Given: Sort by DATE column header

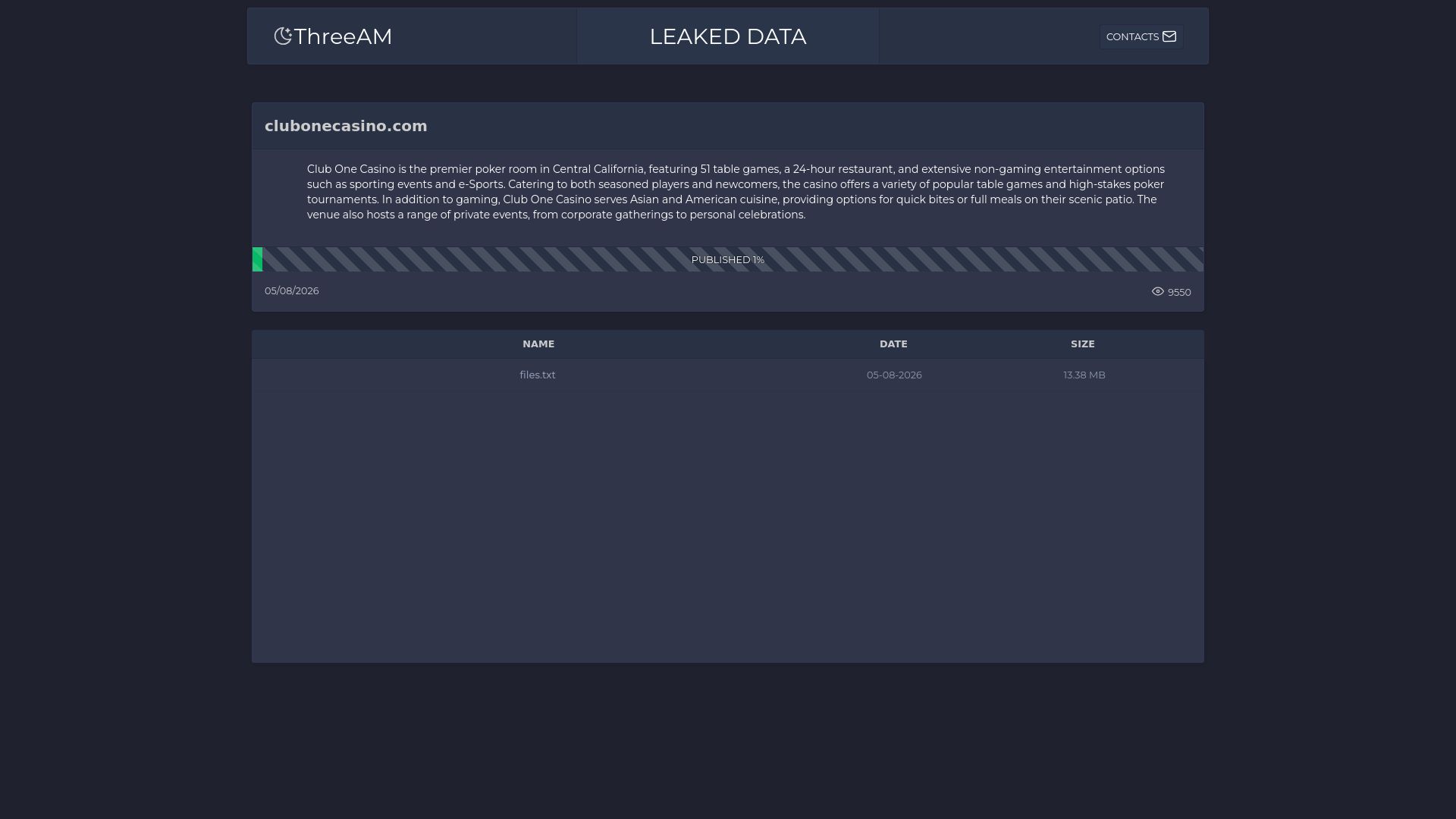Looking at the screenshot, I should pyautogui.click(x=893, y=344).
